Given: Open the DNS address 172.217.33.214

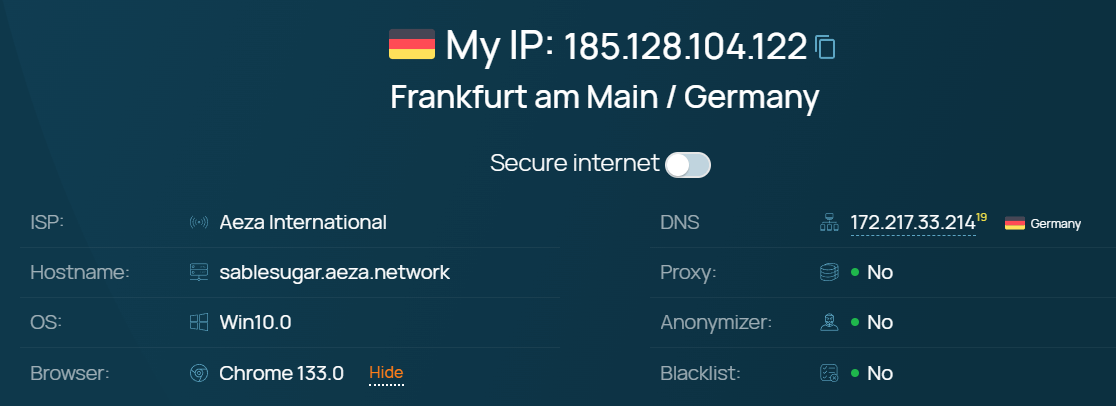Looking at the screenshot, I should tap(912, 223).
